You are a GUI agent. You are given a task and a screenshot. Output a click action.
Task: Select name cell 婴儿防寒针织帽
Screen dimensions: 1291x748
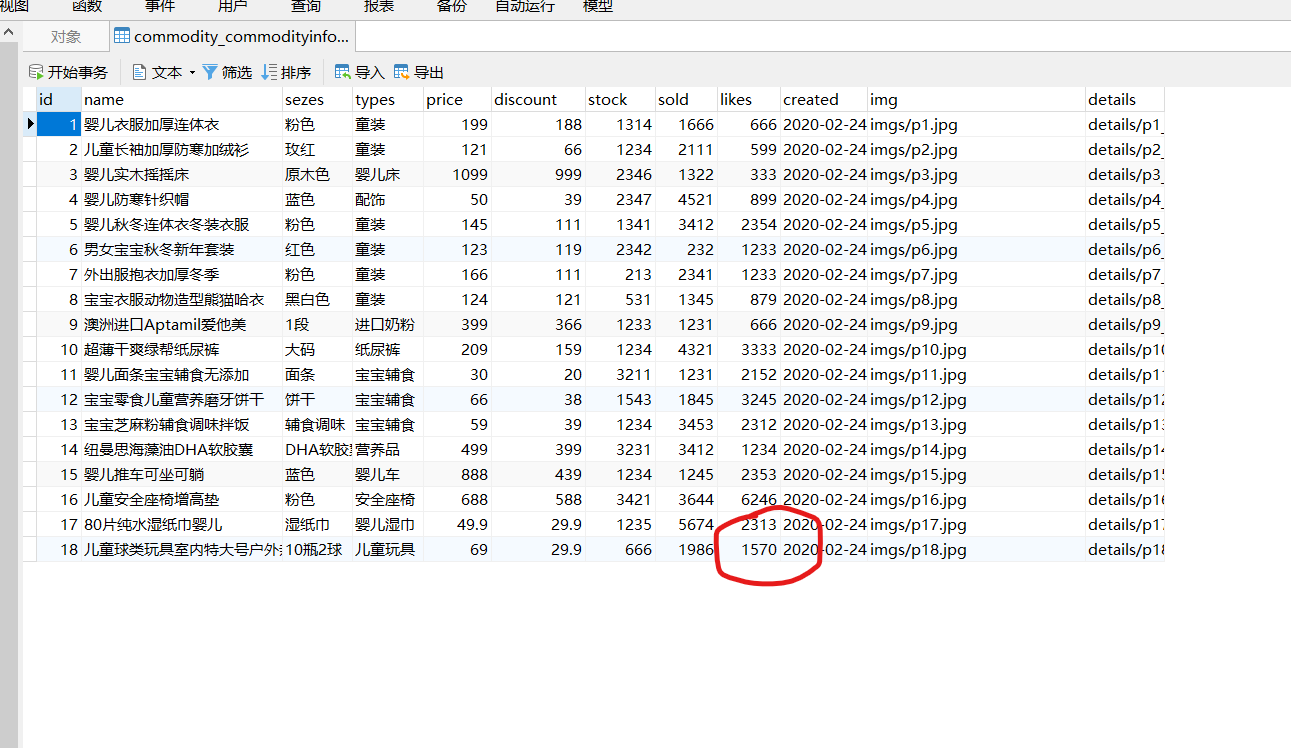182,199
